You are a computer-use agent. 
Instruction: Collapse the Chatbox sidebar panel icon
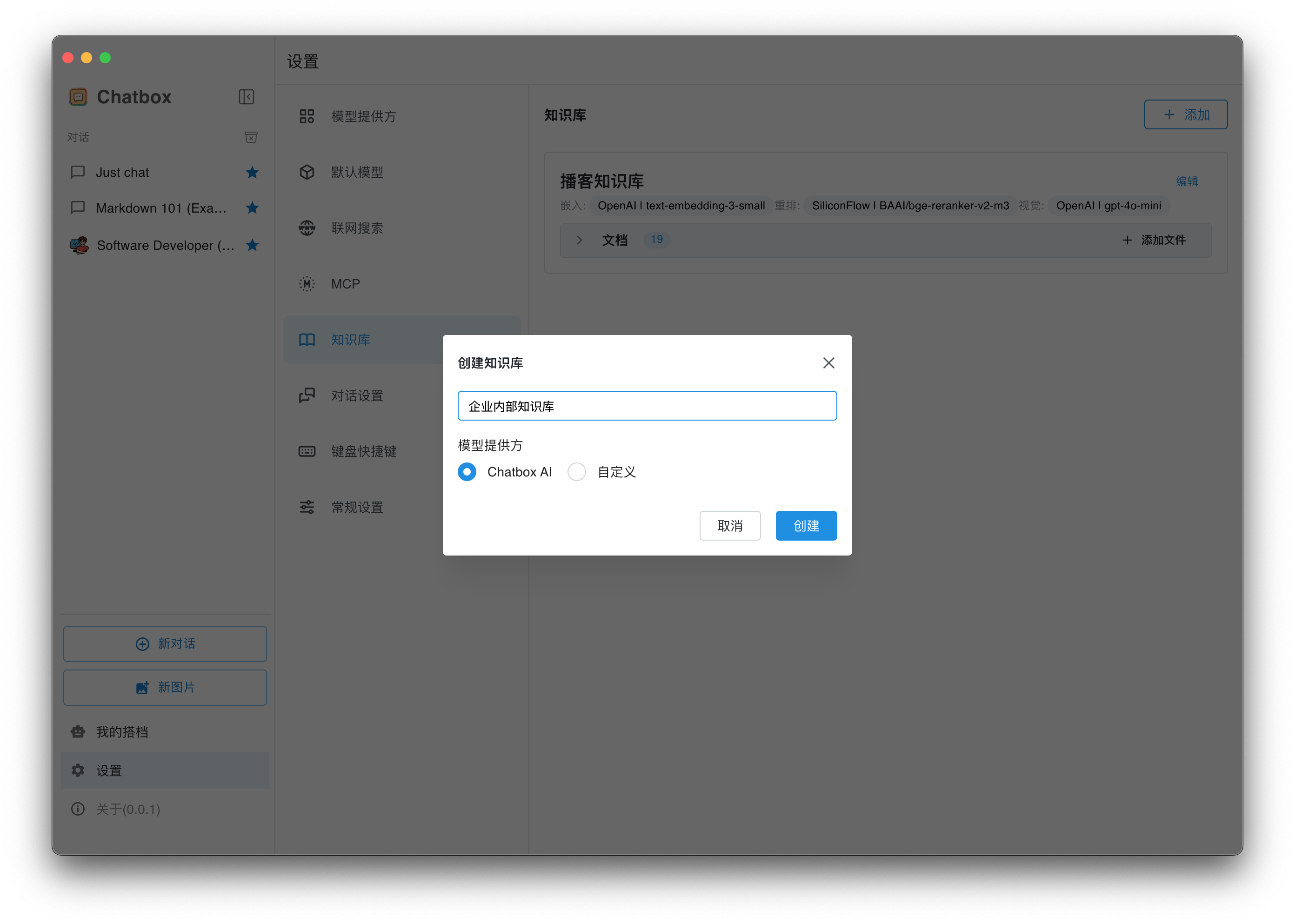(246, 97)
